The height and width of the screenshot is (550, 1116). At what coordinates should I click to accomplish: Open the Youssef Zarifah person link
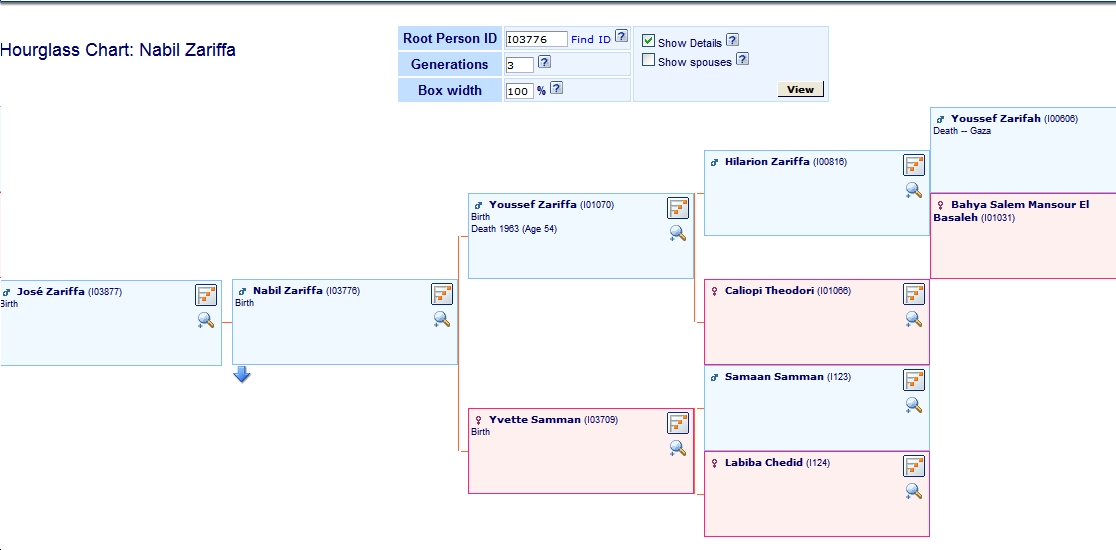click(x=994, y=119)
